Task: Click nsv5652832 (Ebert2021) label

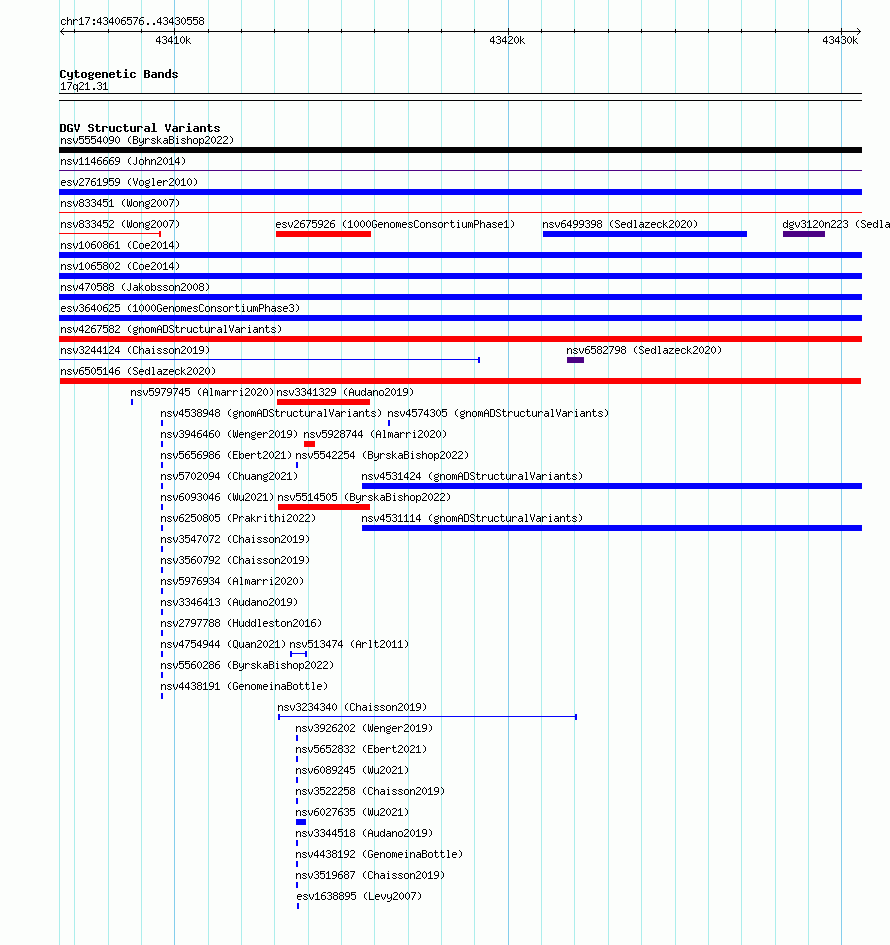Action: pyautogui.click(x=361, y=750)
